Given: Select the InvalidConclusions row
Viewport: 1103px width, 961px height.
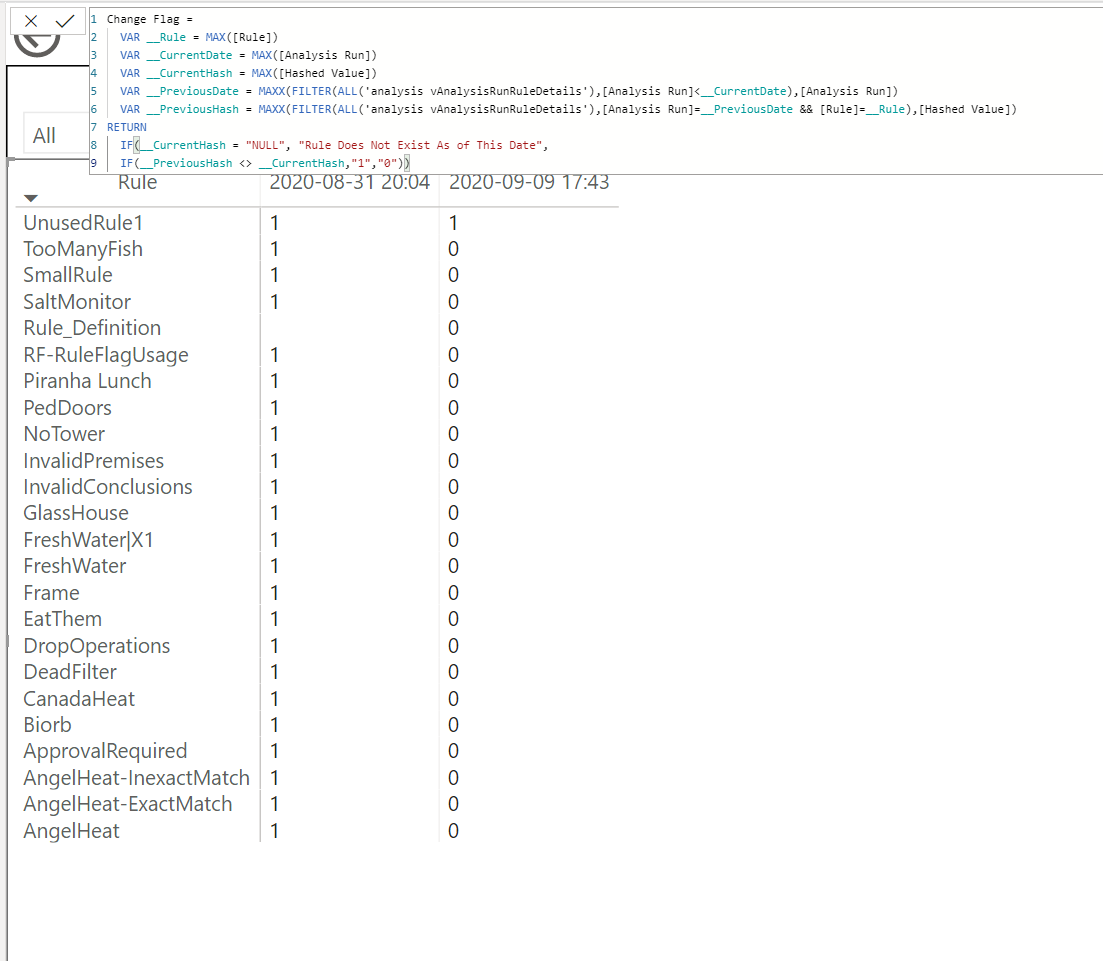Looking at the screenshot, I should point(317,487).
